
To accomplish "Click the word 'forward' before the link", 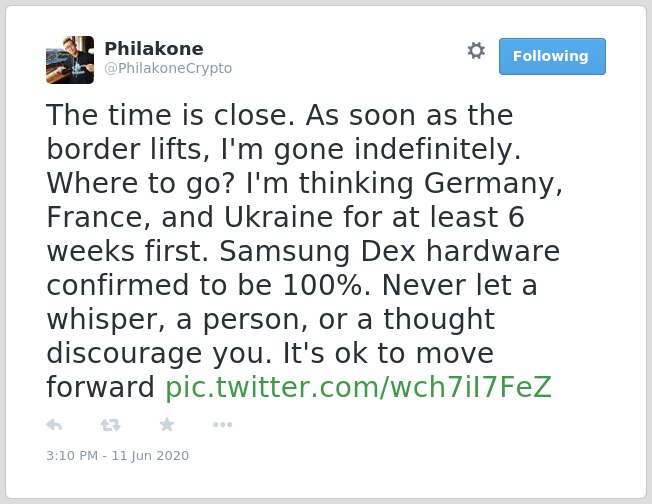I will [100, 387].
